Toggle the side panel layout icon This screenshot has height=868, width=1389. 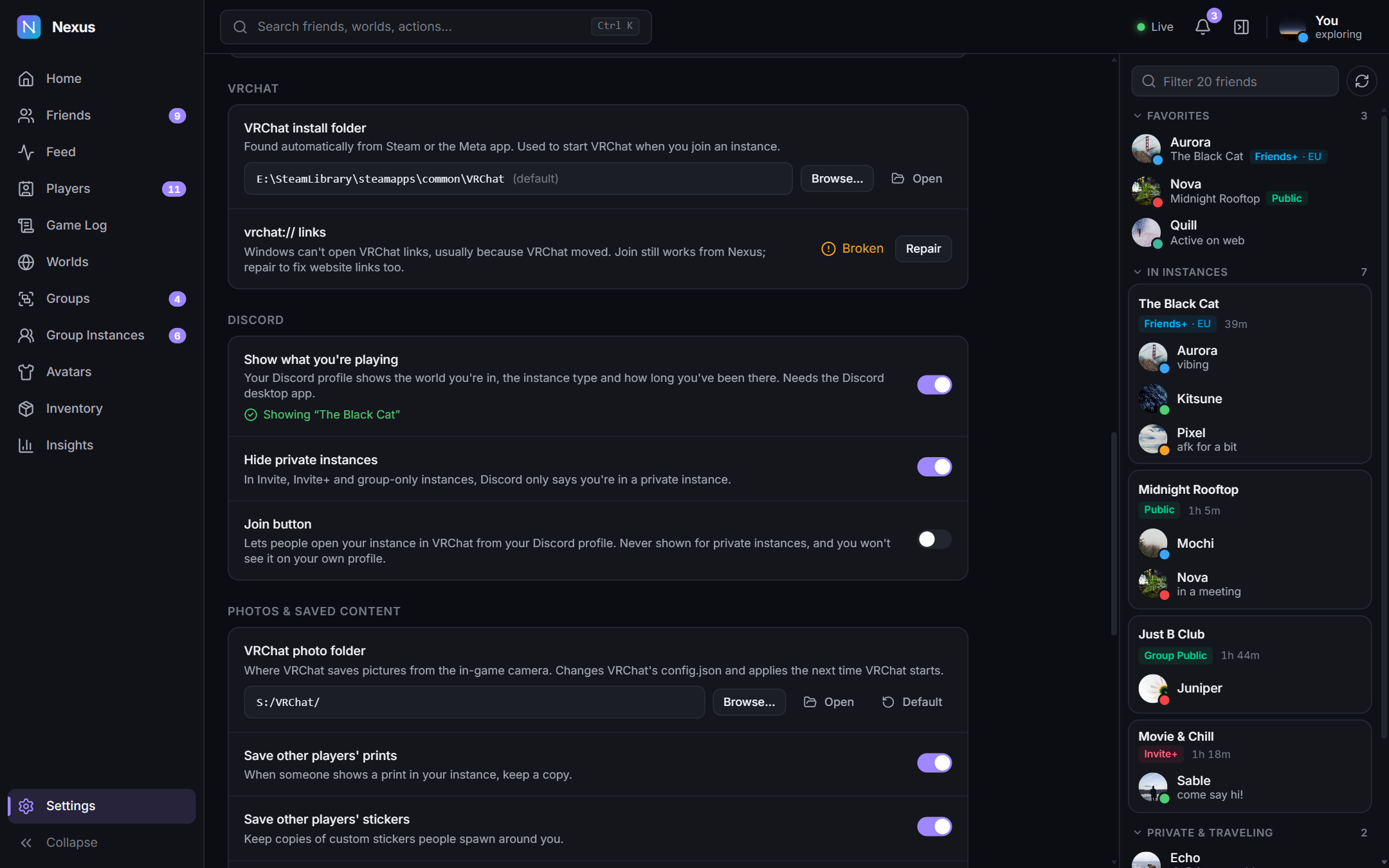point(1241,27)
